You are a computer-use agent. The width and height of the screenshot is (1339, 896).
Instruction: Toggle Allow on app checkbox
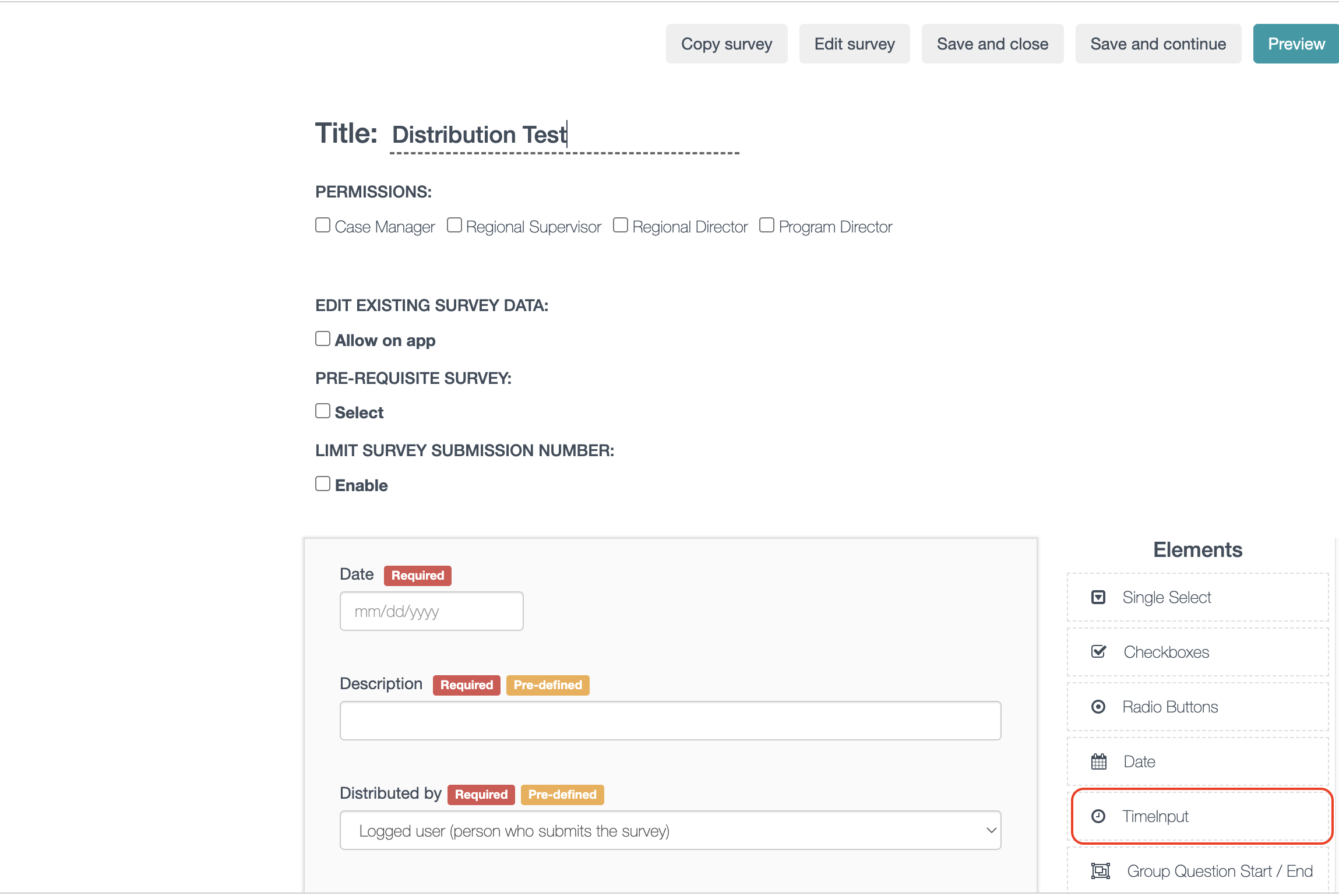pos(323,339)
